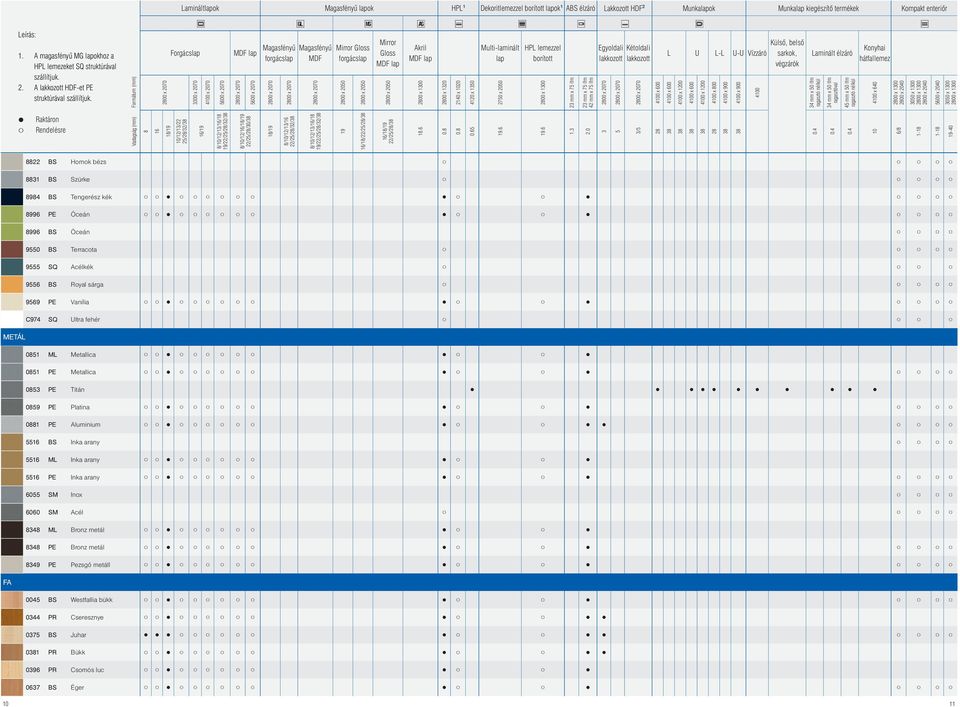
Task: Click the MDF lap sub-header under Laminált lapok
Action: coord(245,53)
